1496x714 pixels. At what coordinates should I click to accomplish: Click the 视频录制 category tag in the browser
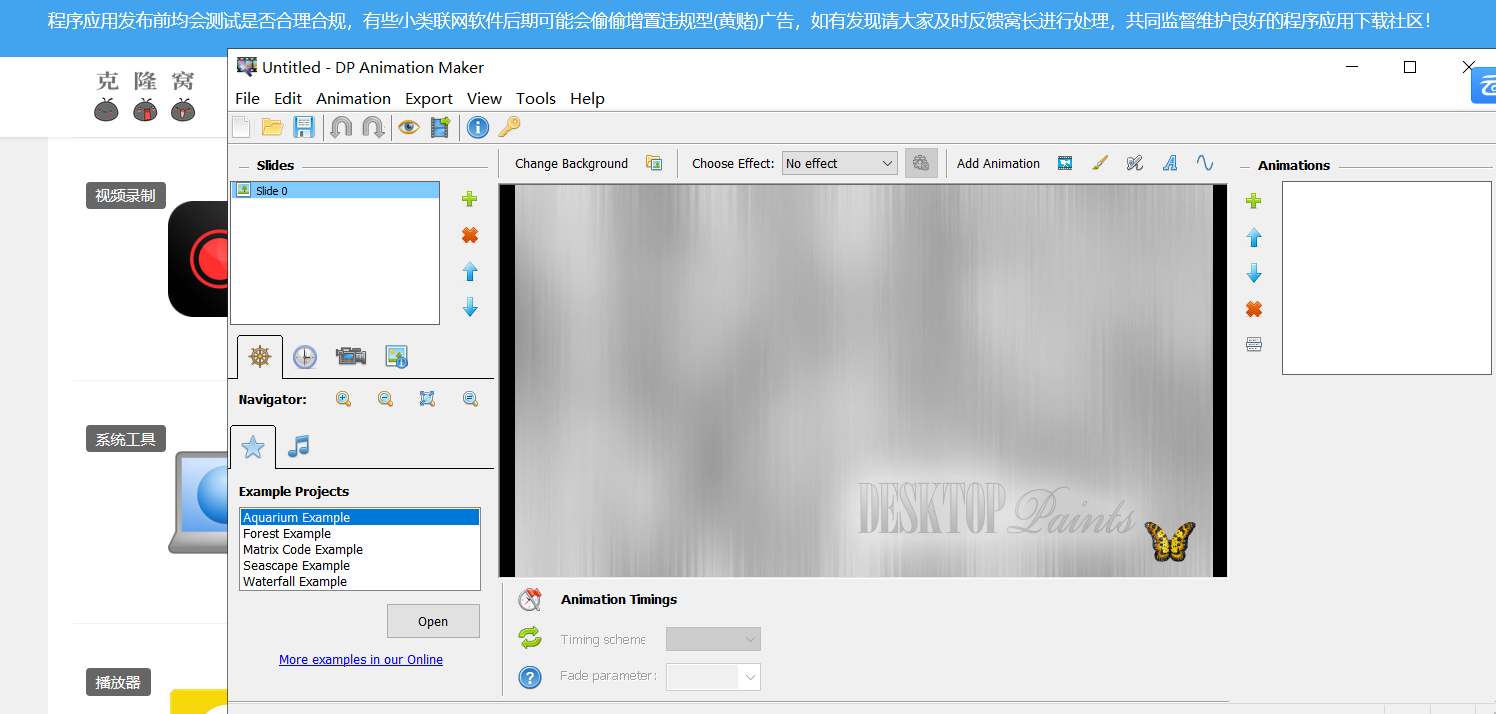[x=125, y=196]
